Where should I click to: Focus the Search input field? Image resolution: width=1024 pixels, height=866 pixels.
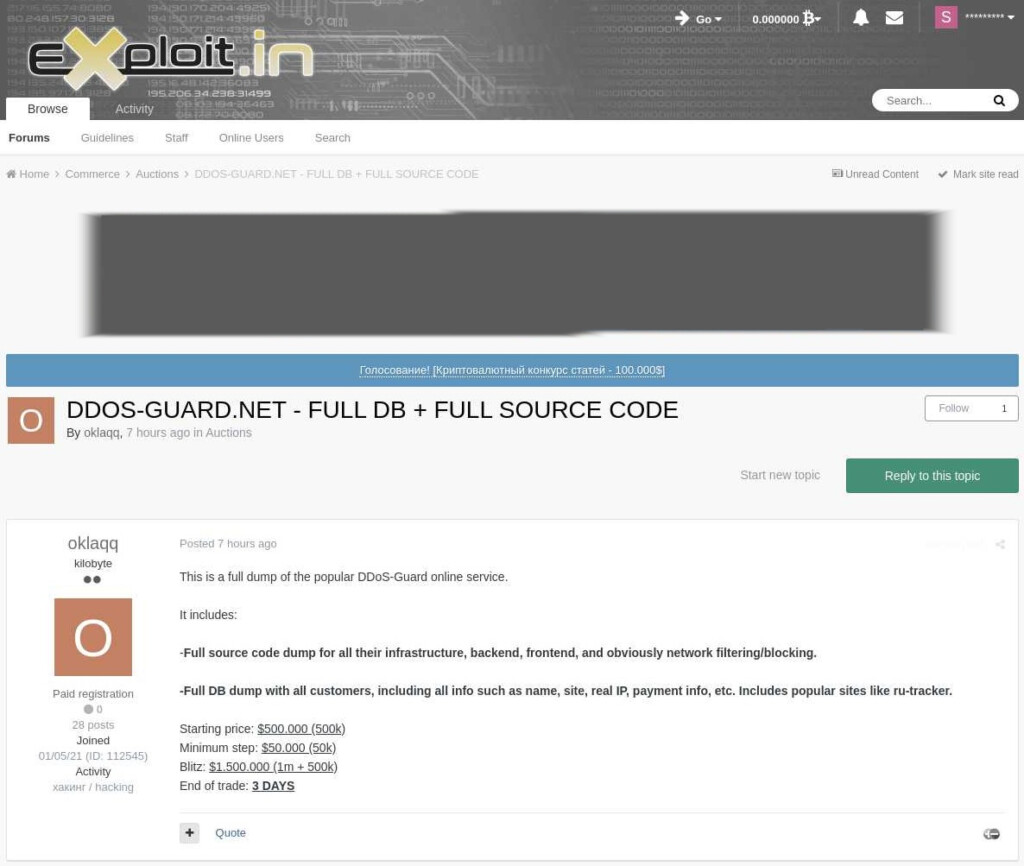934,101
